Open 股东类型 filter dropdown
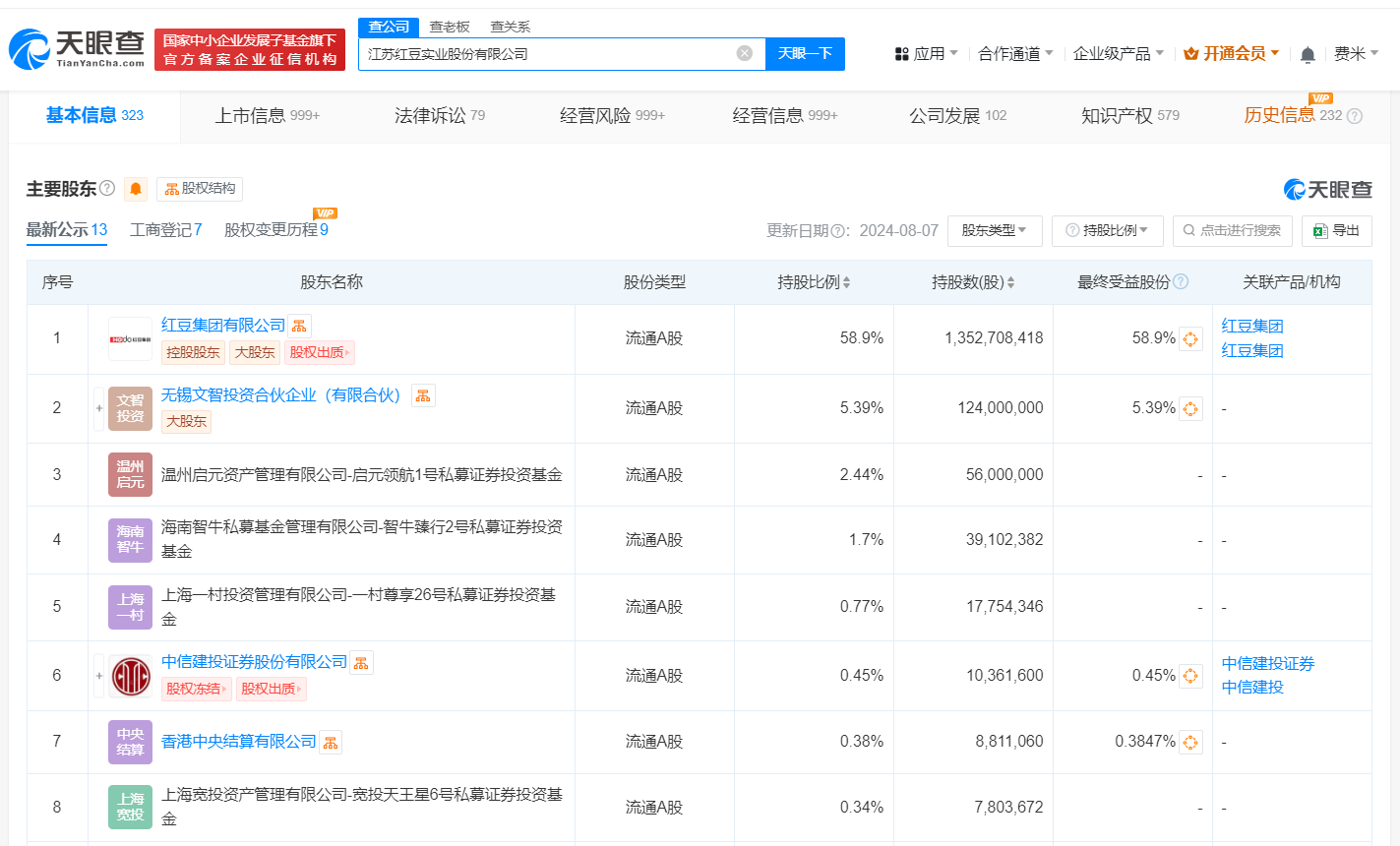The width and height of the screenshot is (1400, 846). [x=995, y=230]
